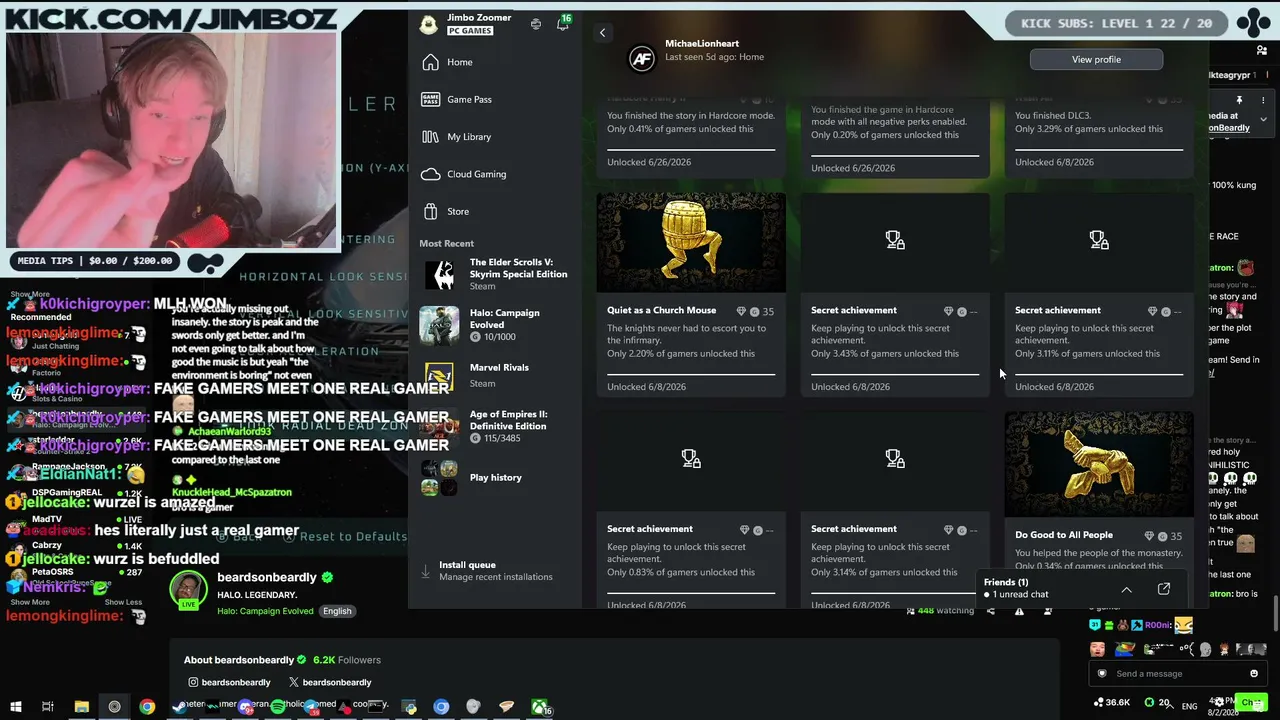The image size is (1280, 720).
Task: Open Google Chrome from the taskbar
Action: point(147,707)
